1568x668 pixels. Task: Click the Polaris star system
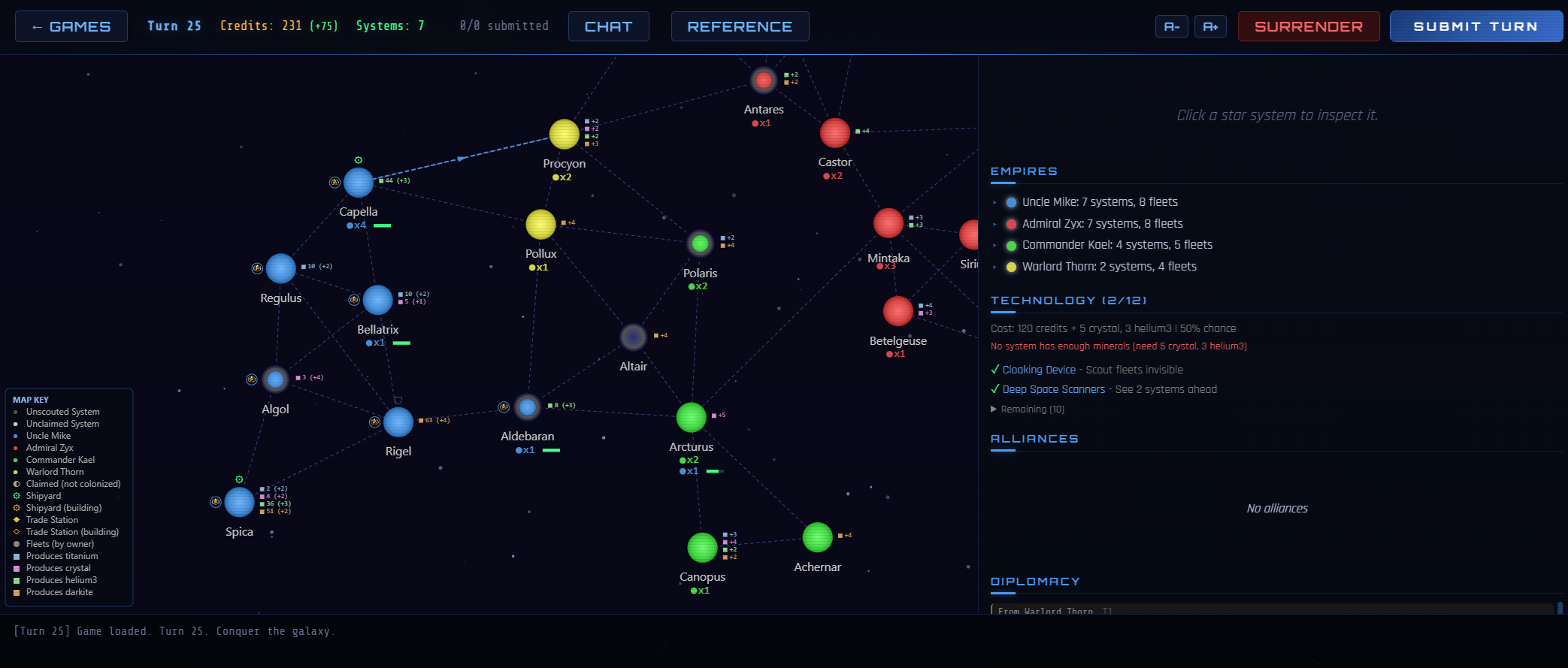700,243
